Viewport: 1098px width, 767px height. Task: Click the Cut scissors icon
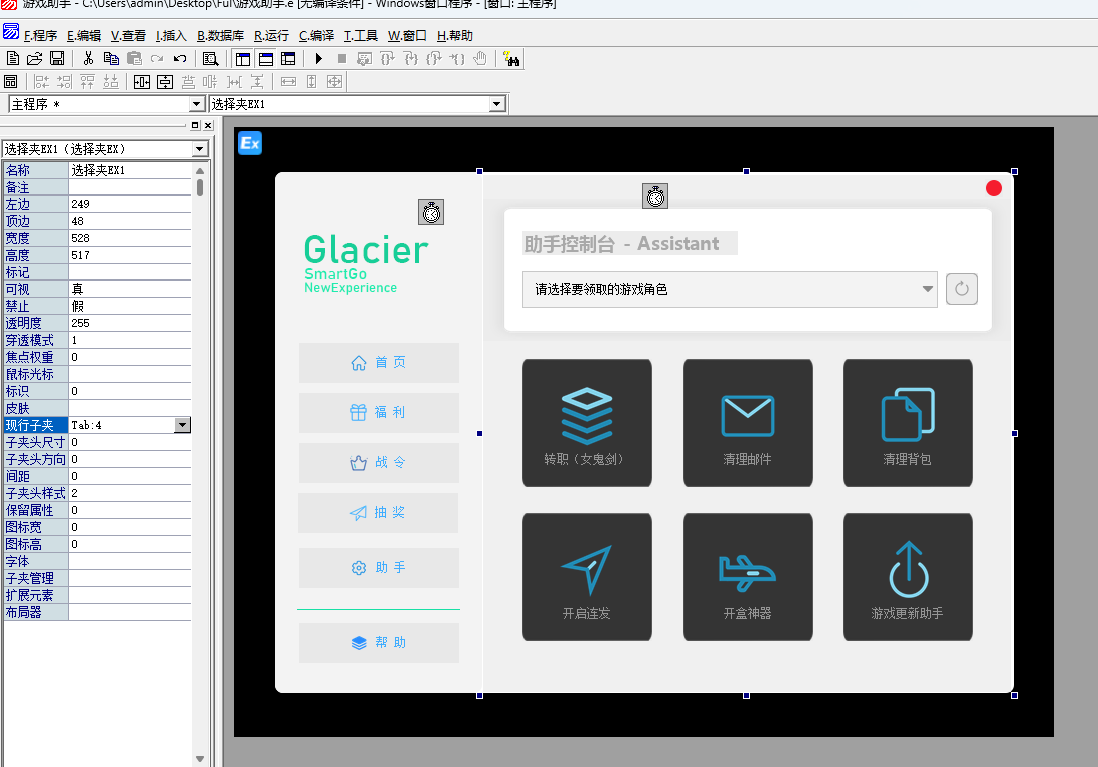coord(88,59)
